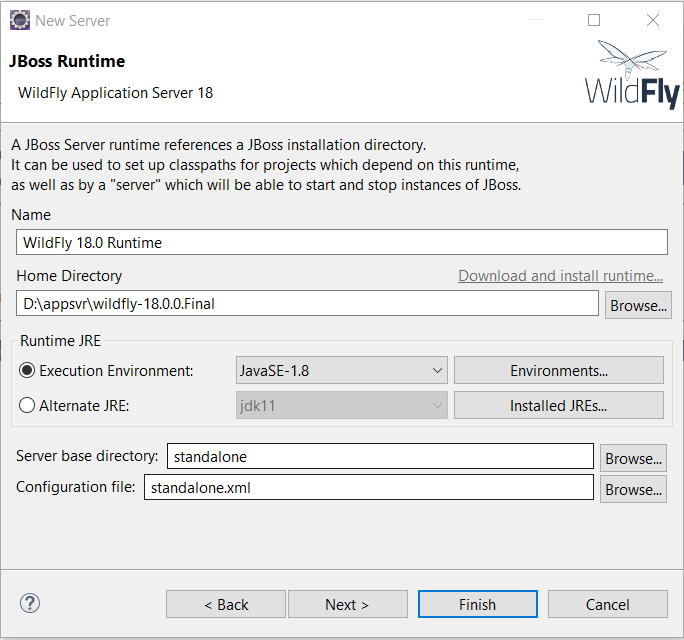This screenshot has height=640, width=684.
Task: Go to the previous page with Back
Action: [x=226, y=604]
